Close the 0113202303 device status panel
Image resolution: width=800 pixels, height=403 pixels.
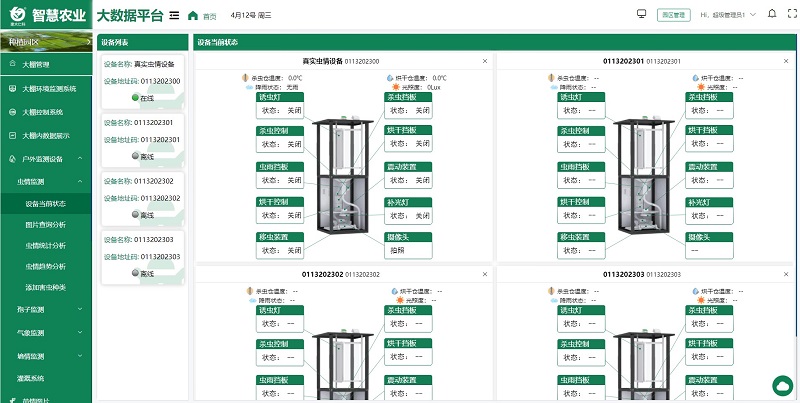(786, 274)
